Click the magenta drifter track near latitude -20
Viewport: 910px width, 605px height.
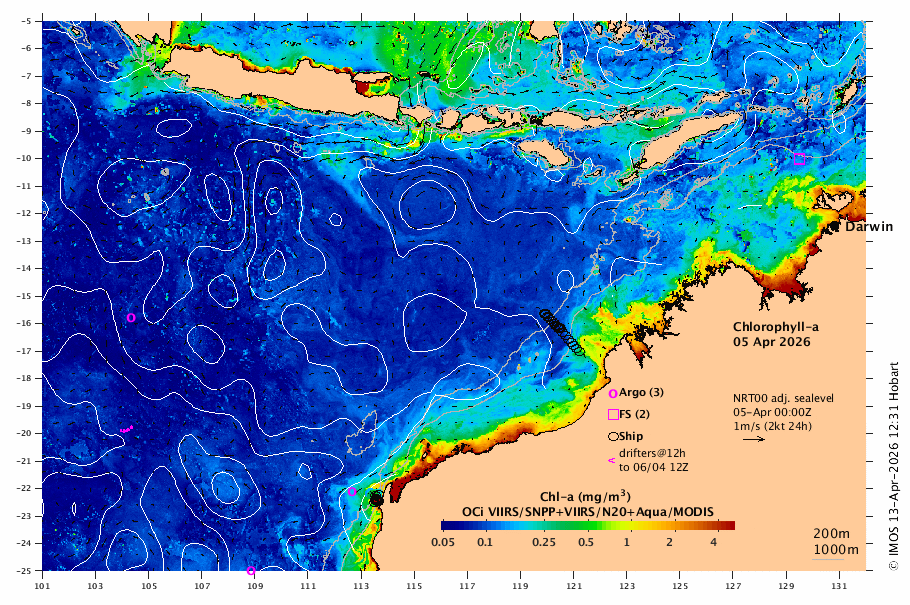point(127,429)
